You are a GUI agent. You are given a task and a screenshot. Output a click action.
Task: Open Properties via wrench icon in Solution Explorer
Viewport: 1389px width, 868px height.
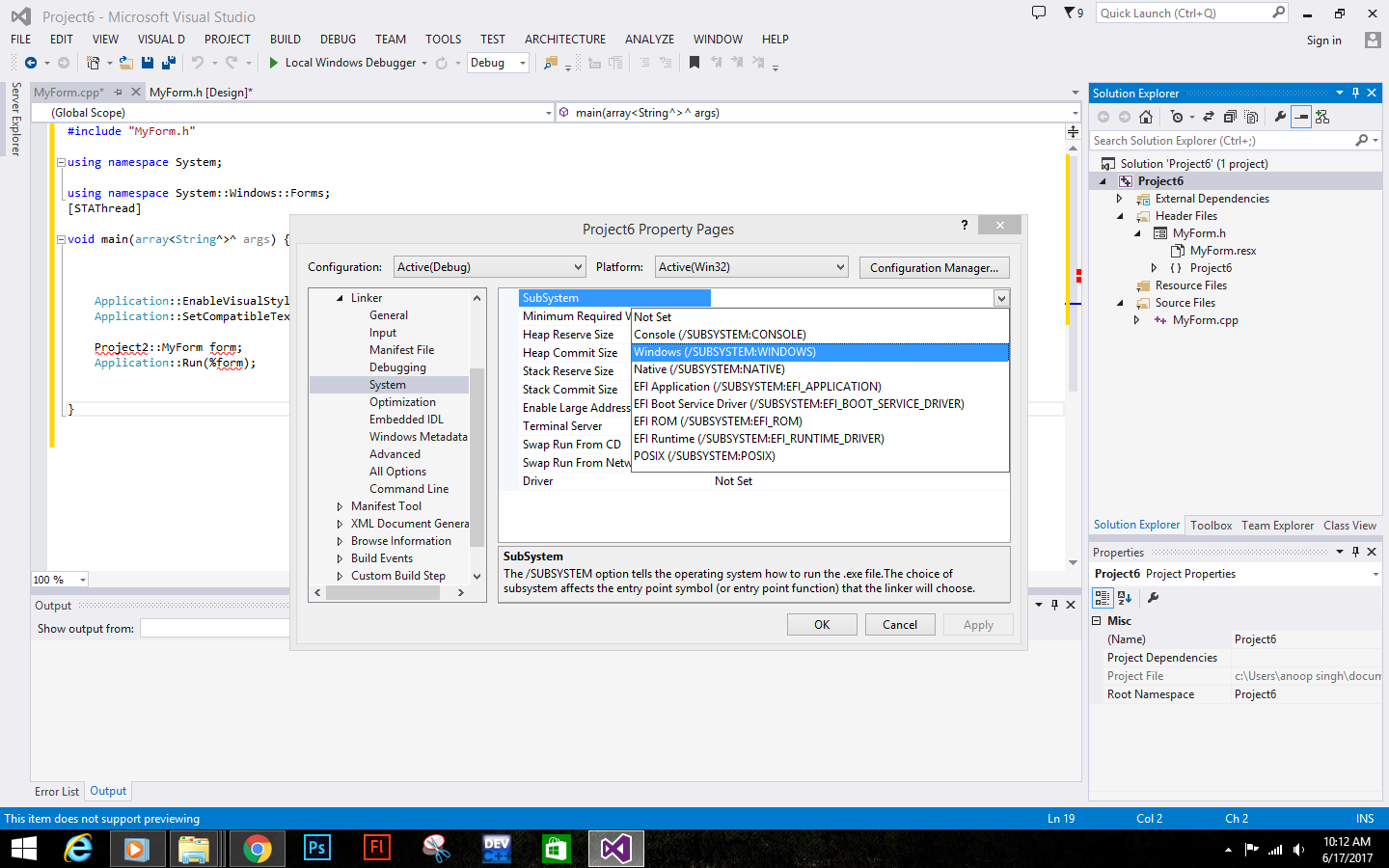1281,116
